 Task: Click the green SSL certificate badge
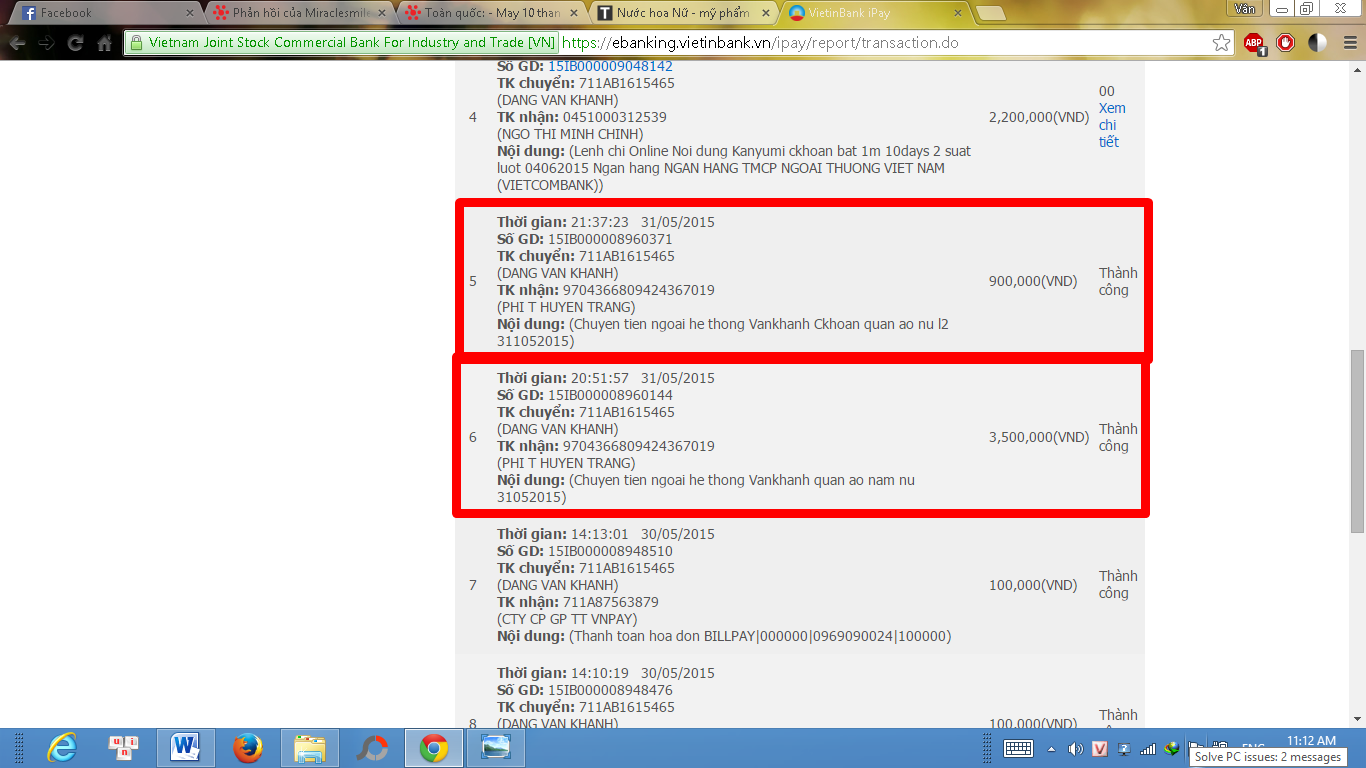pyautogui.click(x=341, y=43)
